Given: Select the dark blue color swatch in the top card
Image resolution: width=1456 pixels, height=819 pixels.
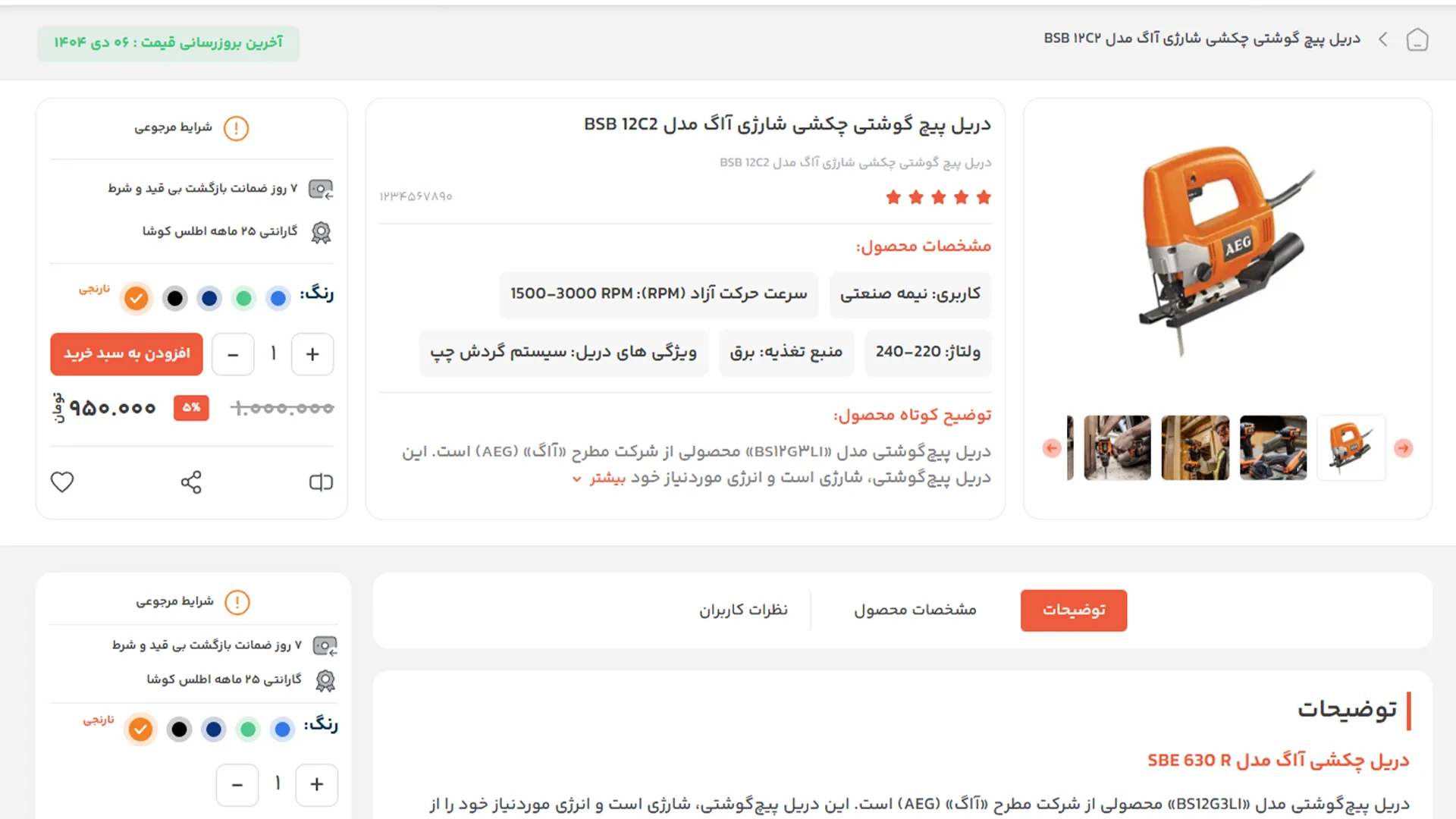Looking at the screenshot, I should [x=209, y=298].
